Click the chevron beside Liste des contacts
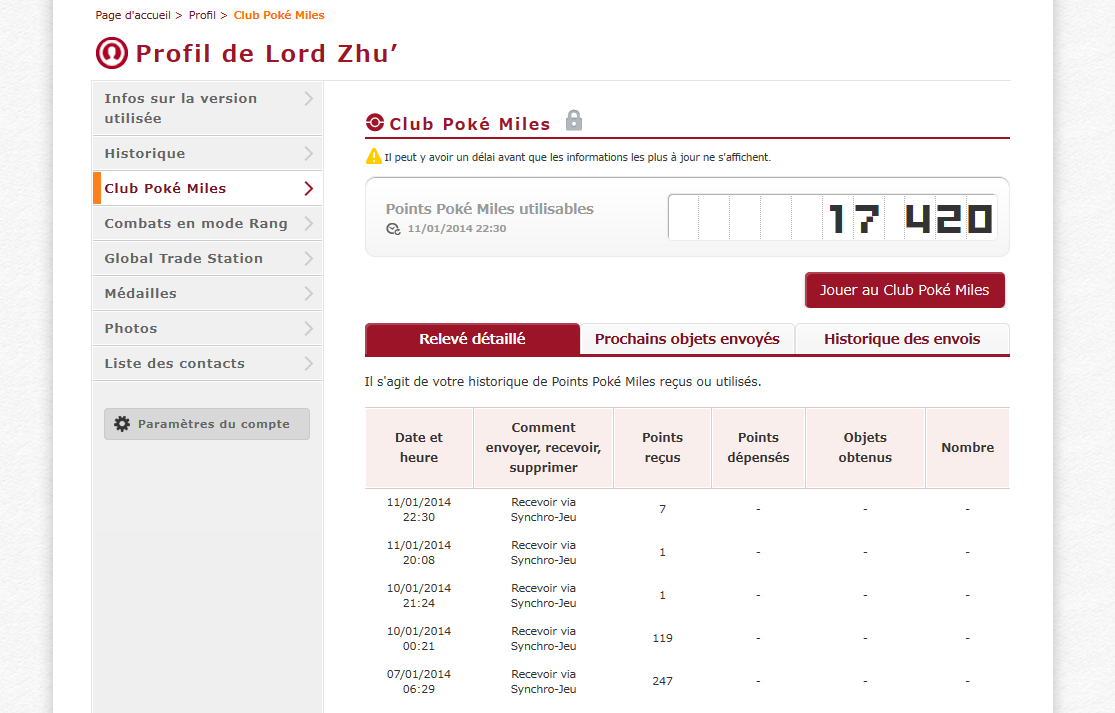Image resolution: width=1115 pixels, height=713 pixels. 309,363
